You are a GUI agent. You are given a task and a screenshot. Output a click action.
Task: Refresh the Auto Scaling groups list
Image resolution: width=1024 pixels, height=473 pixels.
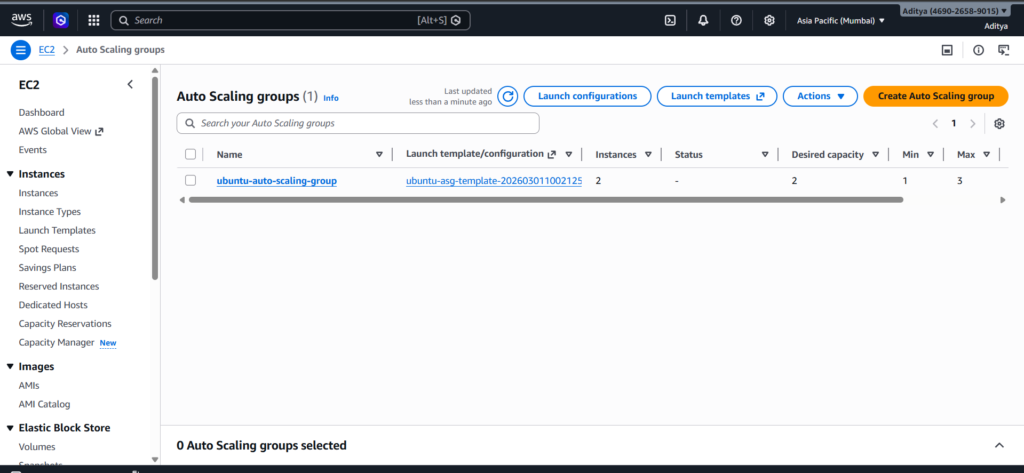pyautogui.click(x=508, y=96)
